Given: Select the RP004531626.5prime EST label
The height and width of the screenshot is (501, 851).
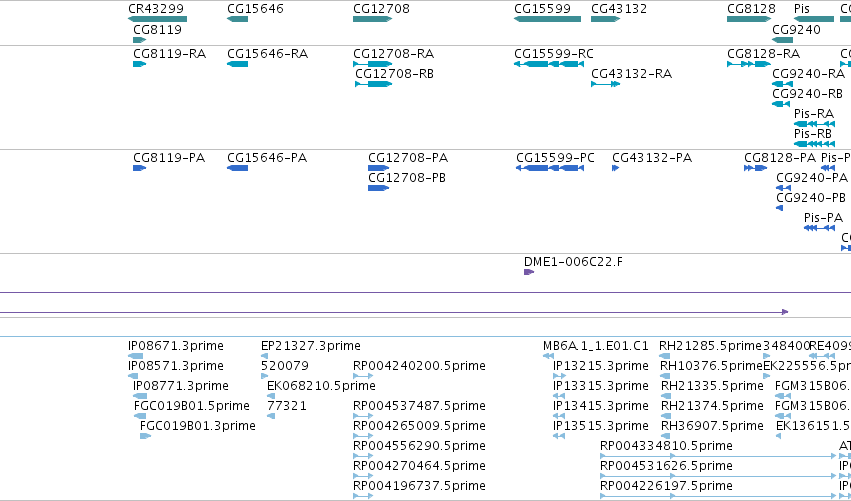Looking at the screenshot, I should 666,466.
